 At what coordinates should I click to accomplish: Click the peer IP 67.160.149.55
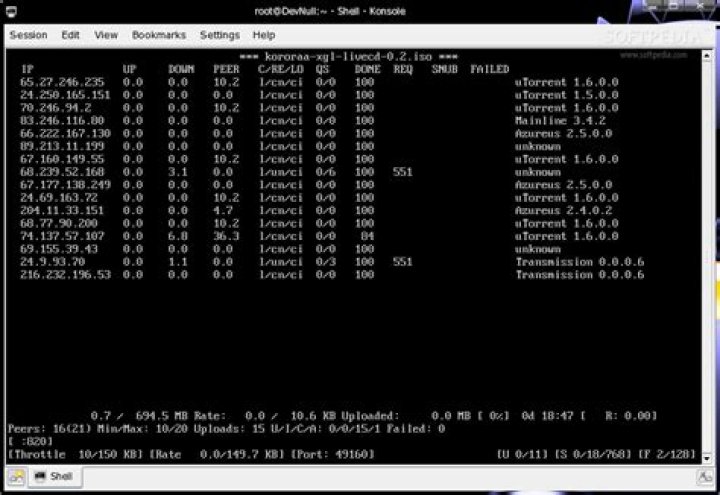62,159
